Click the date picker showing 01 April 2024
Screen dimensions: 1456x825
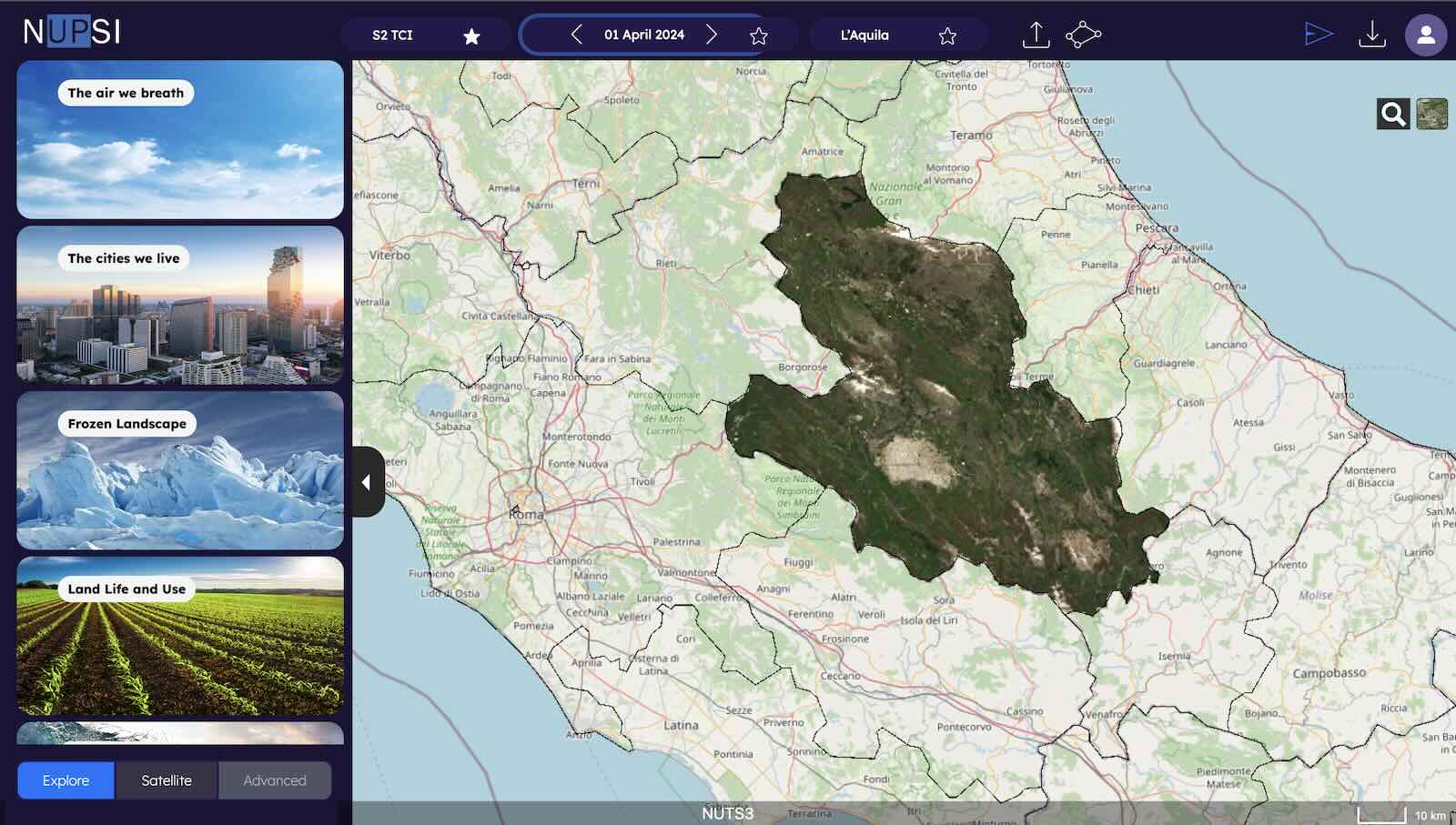click(645, 35)
